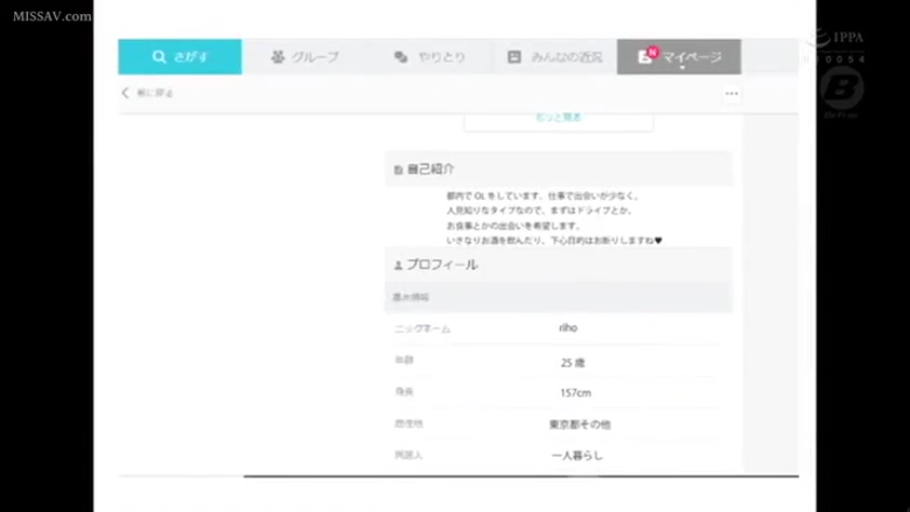The height and width of the screenshot is (512, 910).
Task: Switch to the みんなの近況 tab
Action: coord(555,57)
